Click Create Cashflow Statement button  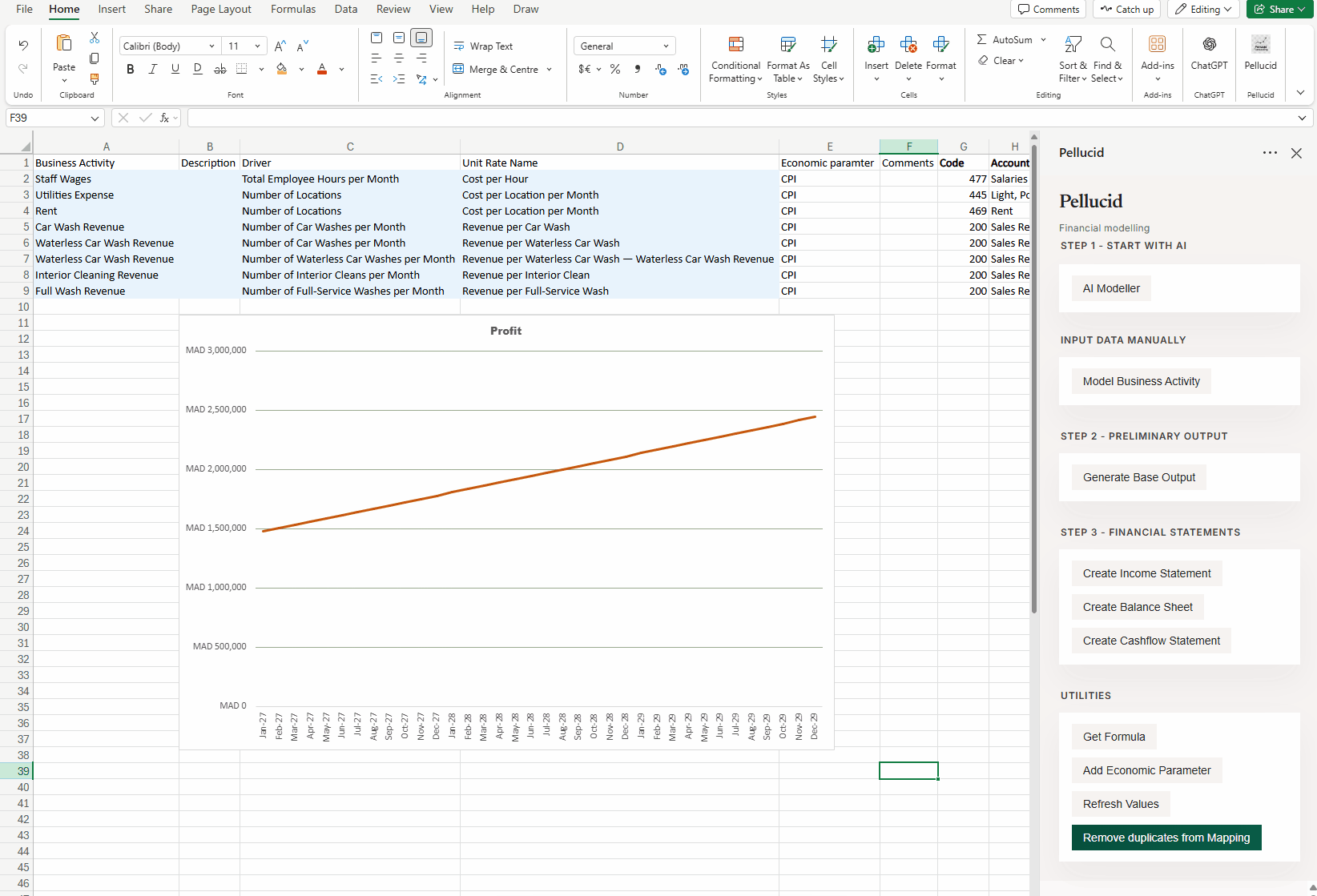tap(1151, 641)
